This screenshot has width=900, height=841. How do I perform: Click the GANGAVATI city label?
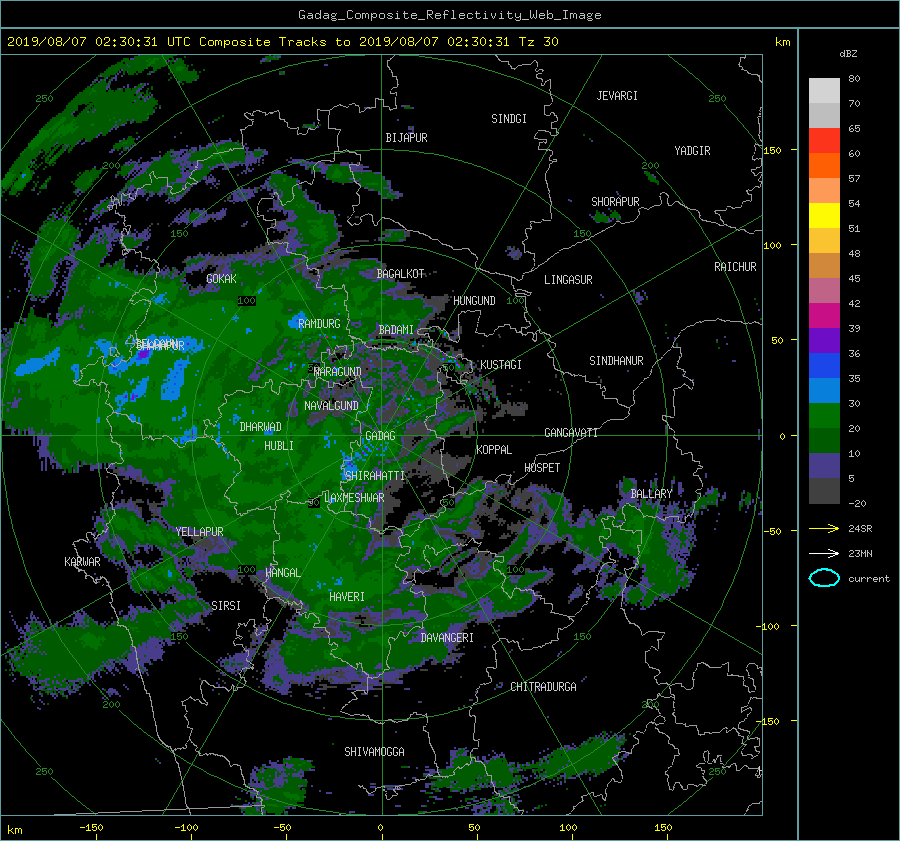coord(571,433)
